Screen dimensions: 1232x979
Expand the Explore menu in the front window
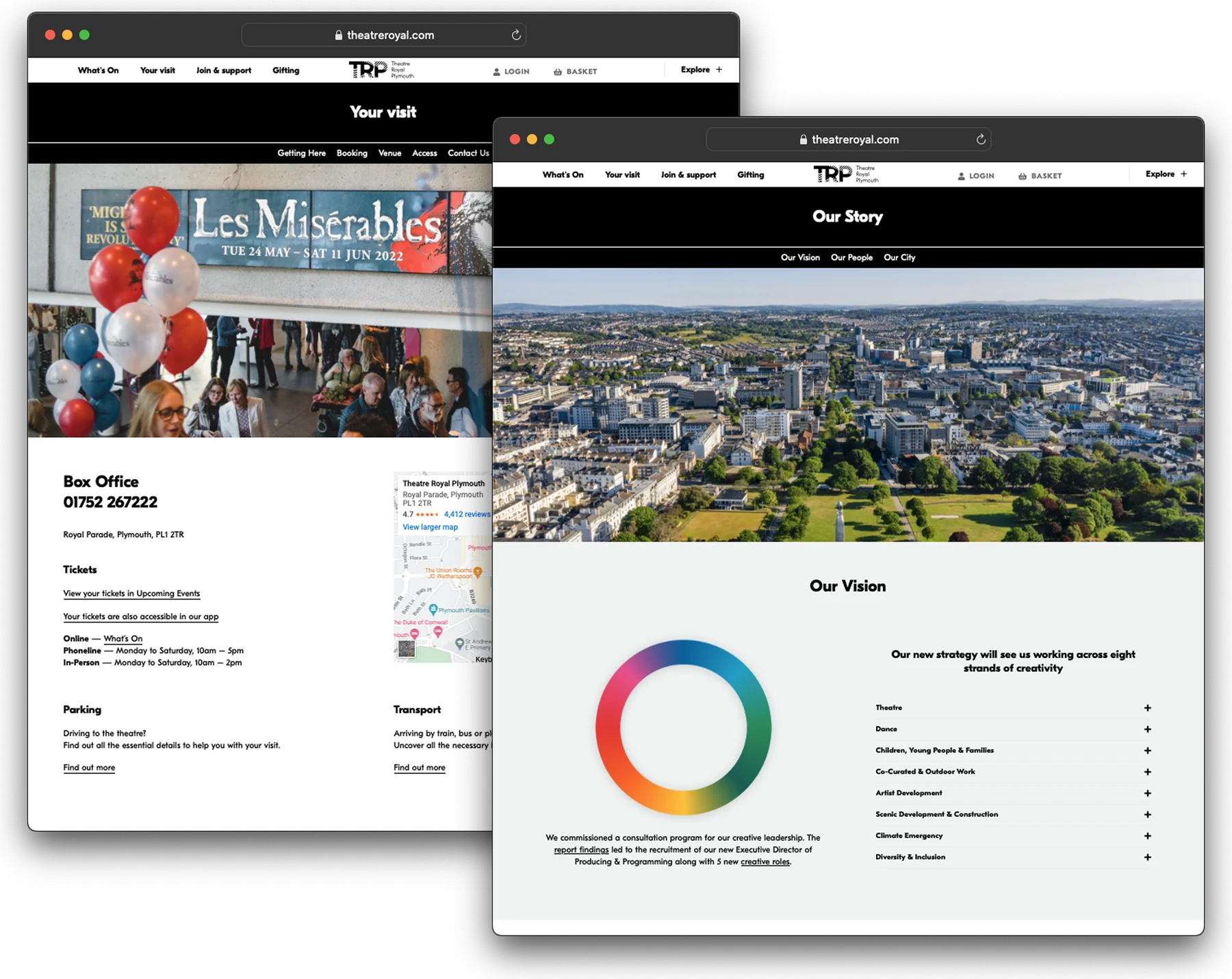[1166, 174]
